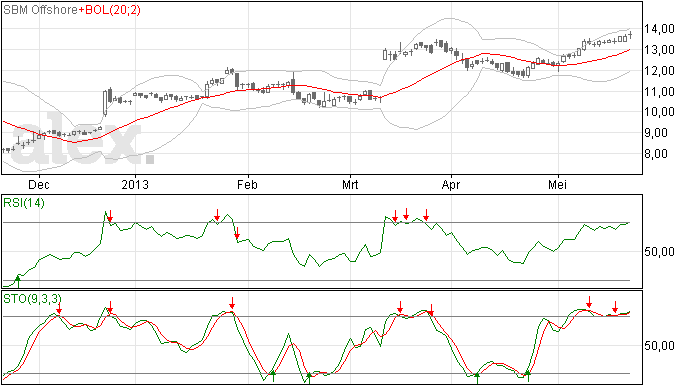690x387 pixels.
Task: Click the 50,00 level label in STO panel
Action: tap(659, 346)
